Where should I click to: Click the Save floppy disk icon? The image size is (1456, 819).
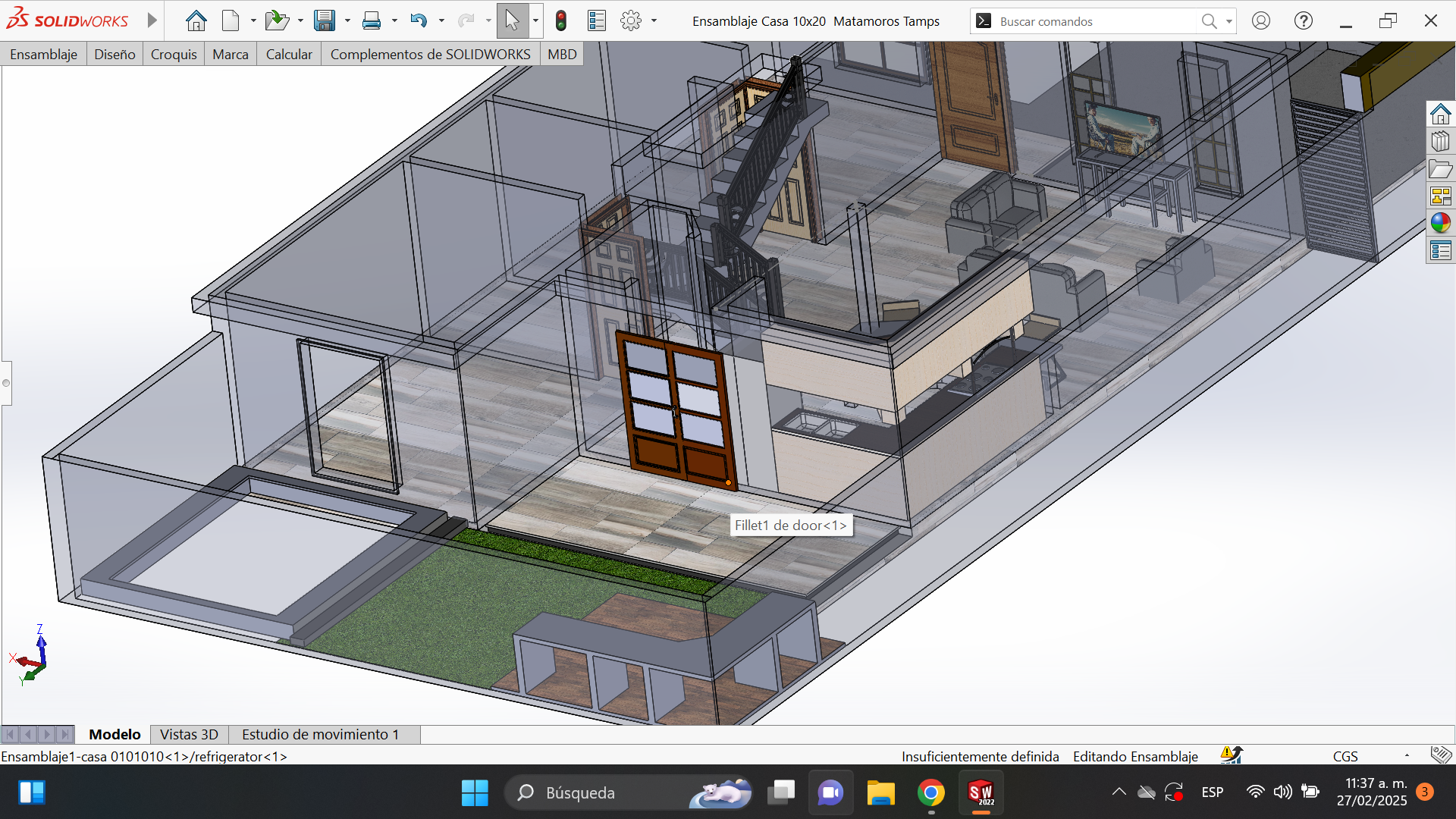[325, 20]
